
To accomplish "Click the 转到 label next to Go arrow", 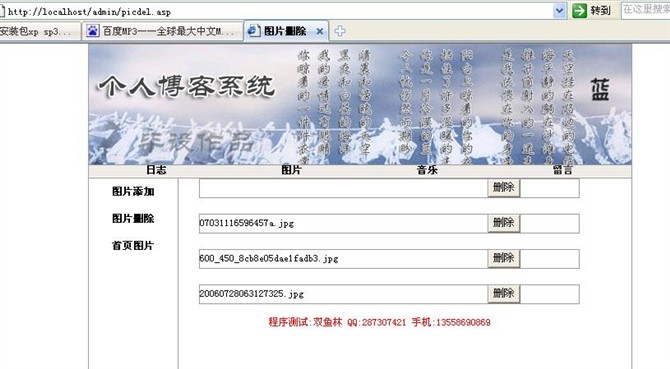I will 600,10.
